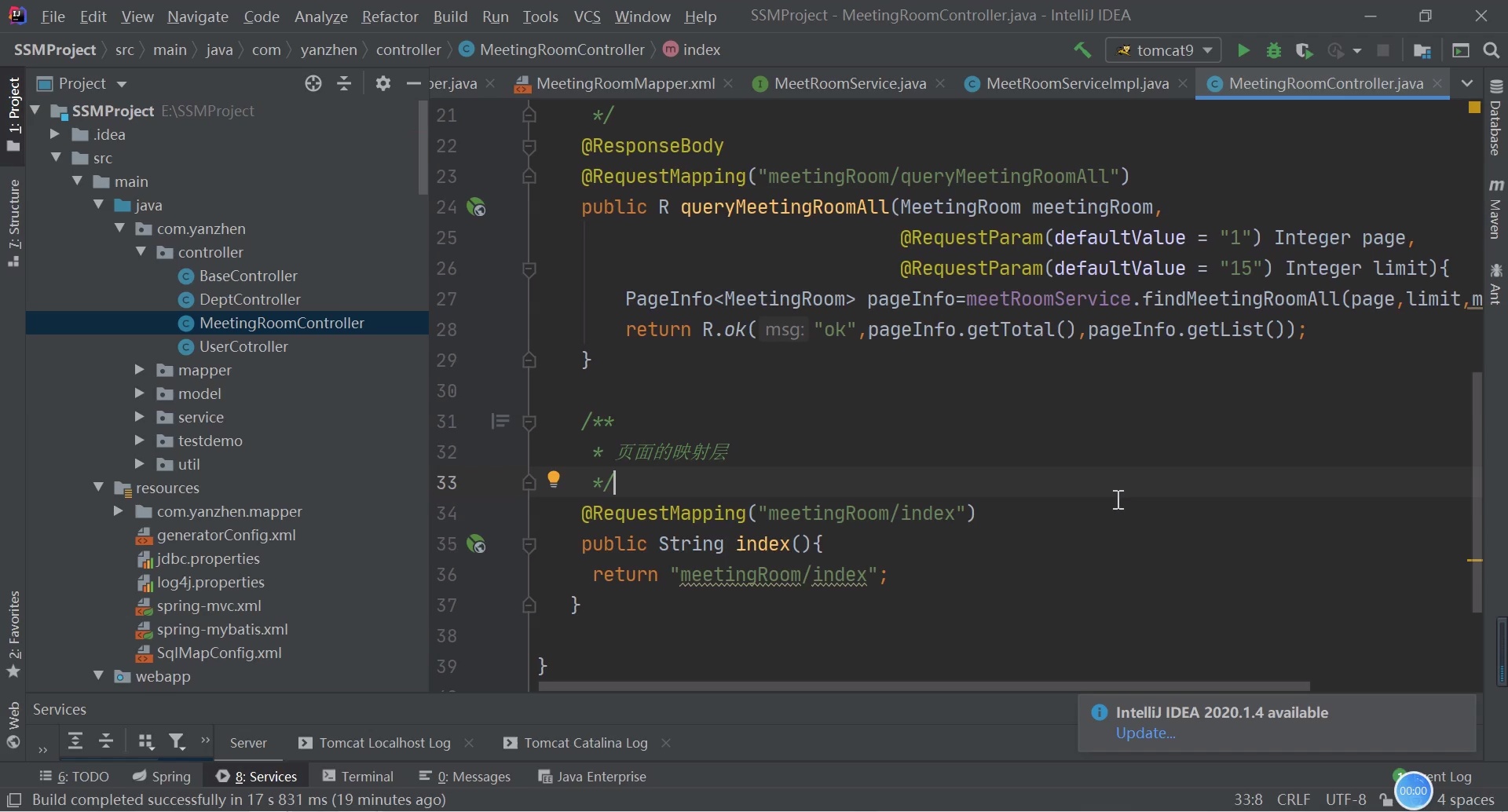Expand the mapper package folder
Image resolution: width=1508 pixels, height=812 pixels.
click(x=139, y=370)
